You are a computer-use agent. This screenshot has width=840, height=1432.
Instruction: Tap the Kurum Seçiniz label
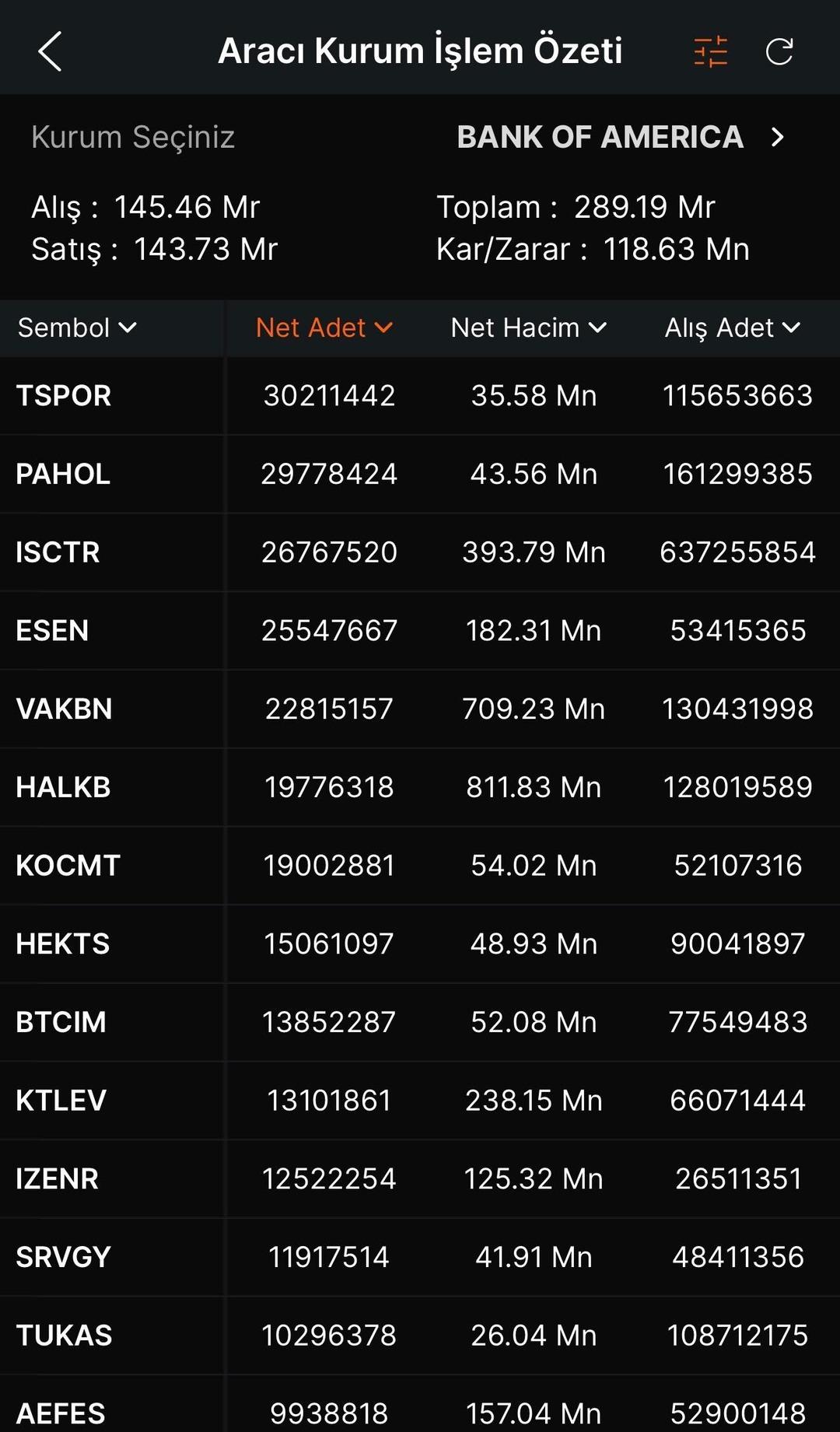(133, 138)
